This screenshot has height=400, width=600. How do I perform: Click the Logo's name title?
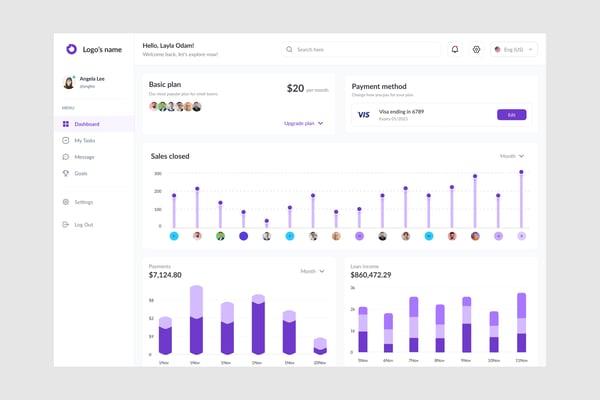tap(102, 49)
